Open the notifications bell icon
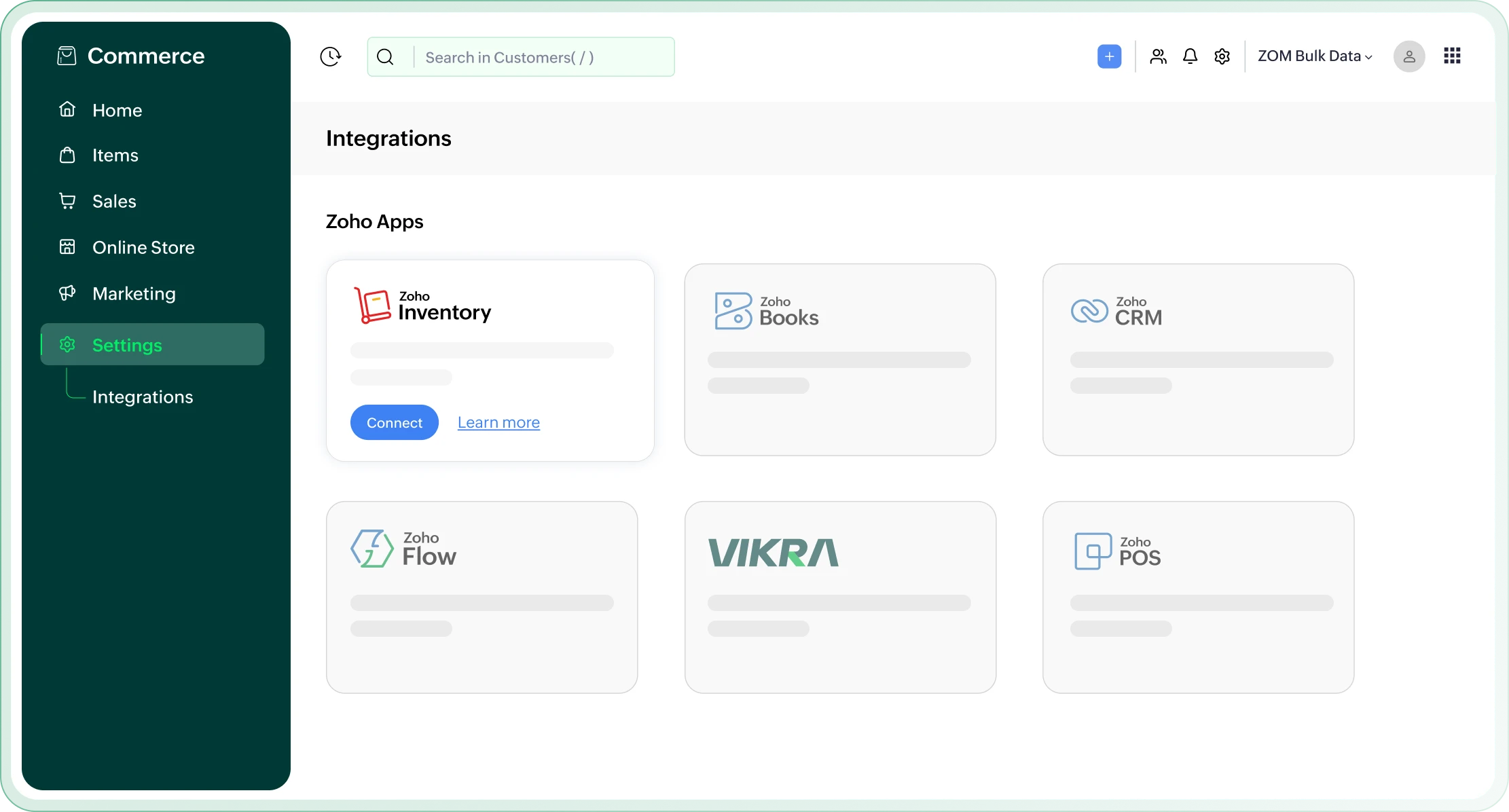This screenshot has height=812, width=1509. (1190, 56)
